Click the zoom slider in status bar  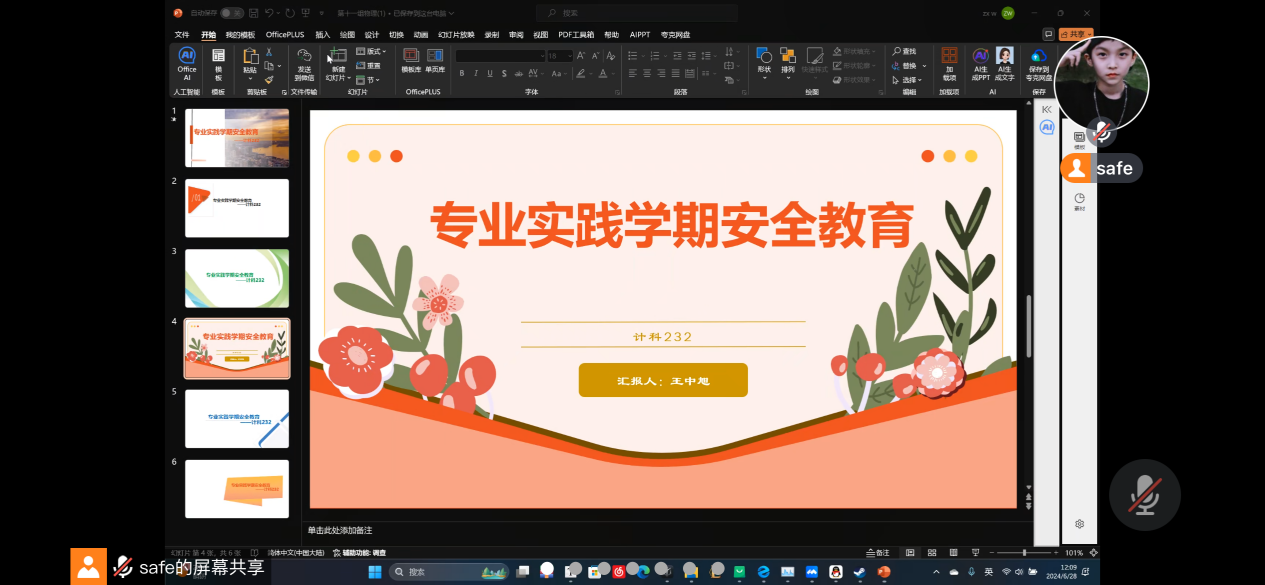point(1024,552)
